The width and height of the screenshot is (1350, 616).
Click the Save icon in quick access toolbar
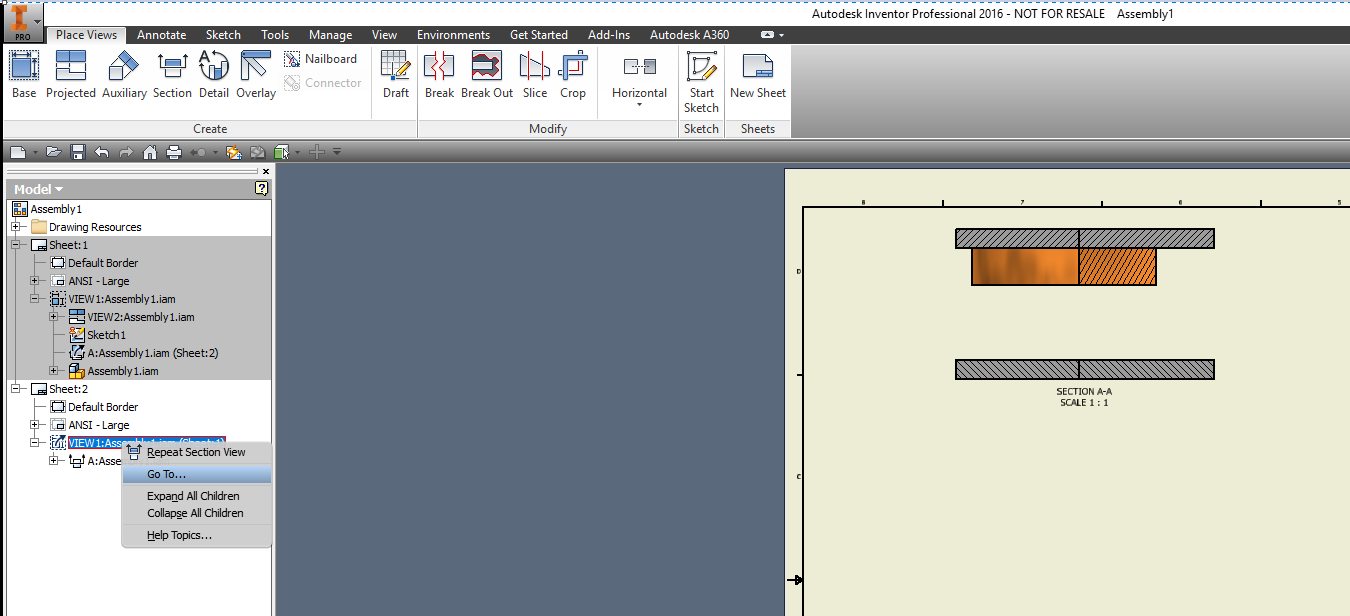(78, 151)
